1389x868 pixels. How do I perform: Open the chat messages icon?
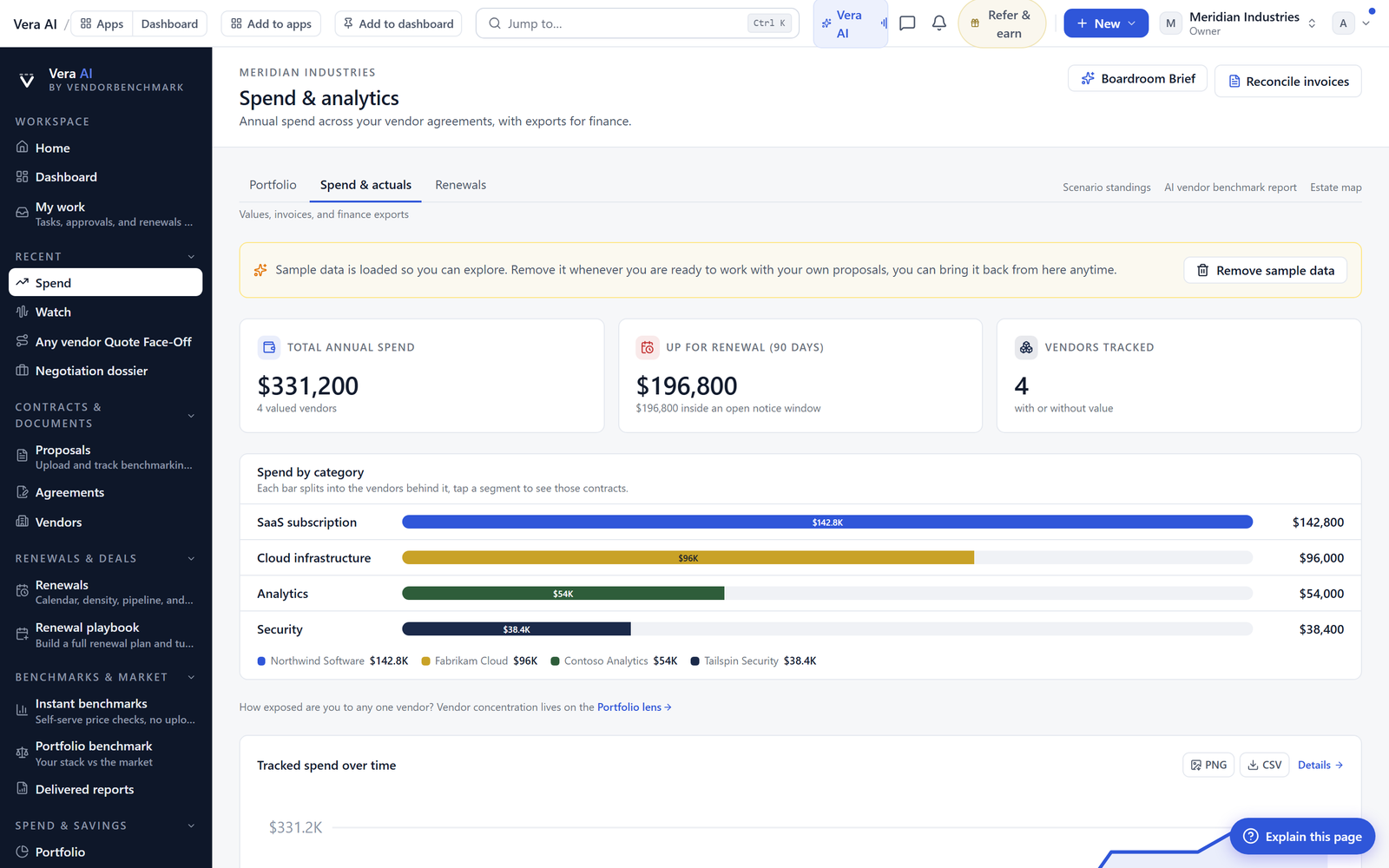(907, 23)
